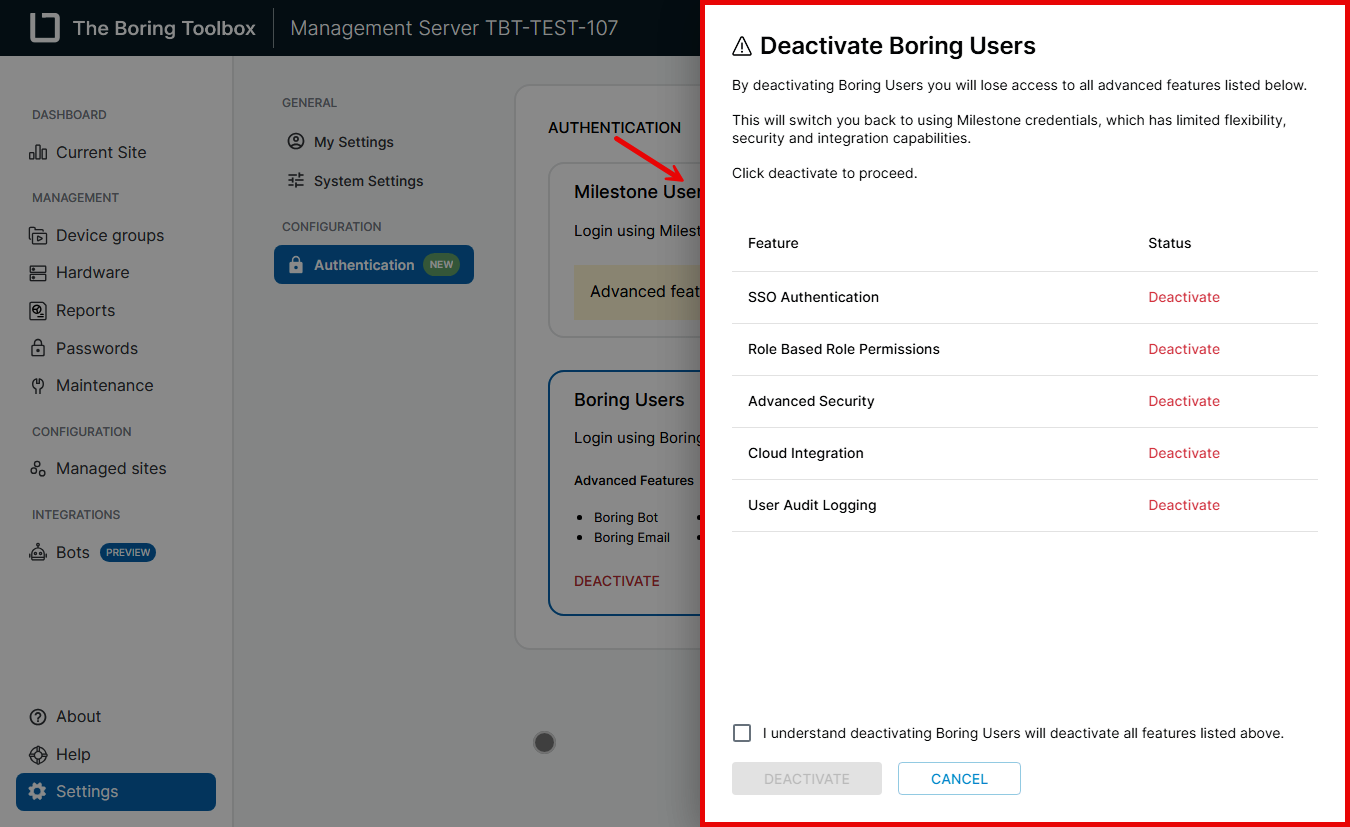Open Current Site dashboard icon
Image resolution: width=1350 pixels, height=827 pixels.
tap(38, 152)
